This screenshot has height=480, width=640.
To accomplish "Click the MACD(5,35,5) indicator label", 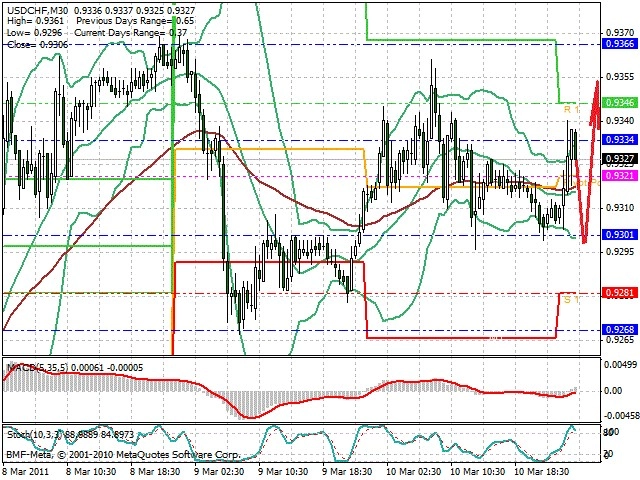I will coord(38,367).
